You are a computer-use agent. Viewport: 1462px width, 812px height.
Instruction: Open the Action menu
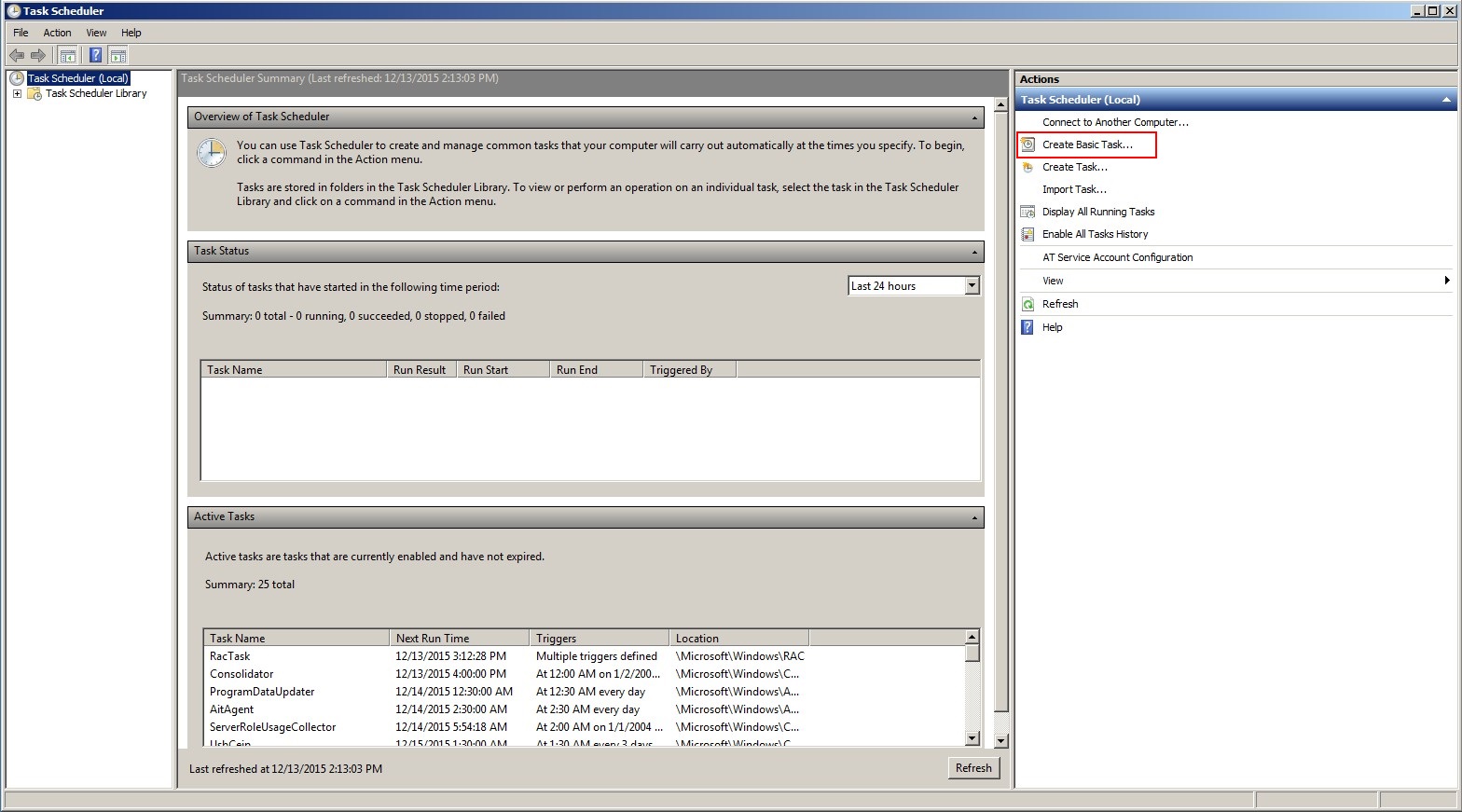coord(57,33)
